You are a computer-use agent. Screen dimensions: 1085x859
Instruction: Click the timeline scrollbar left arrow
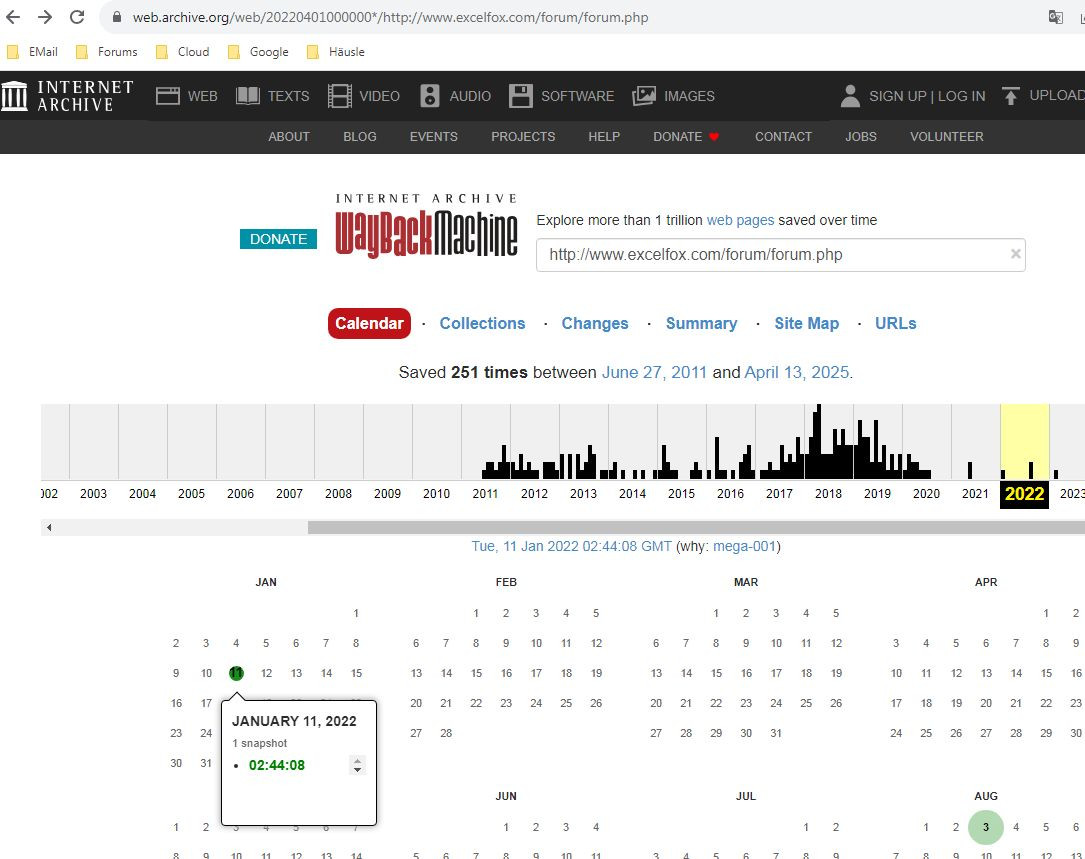48,527
